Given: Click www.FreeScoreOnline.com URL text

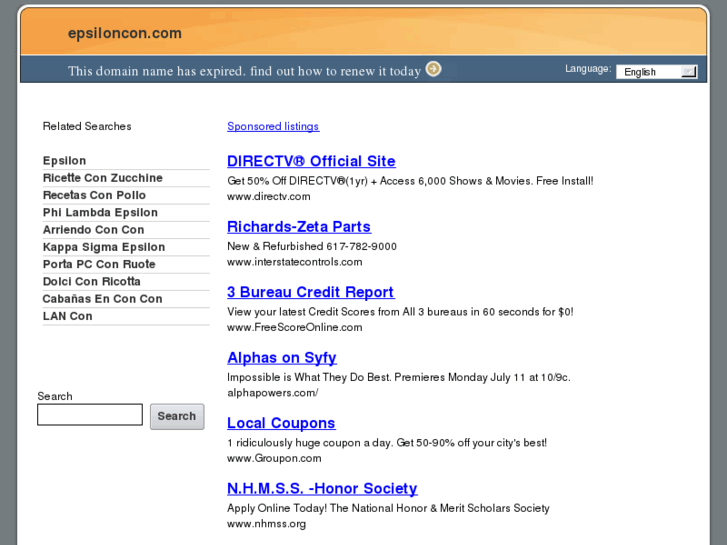Looking at the screenshot, I should pyautogui.click(x=294, y=327).
